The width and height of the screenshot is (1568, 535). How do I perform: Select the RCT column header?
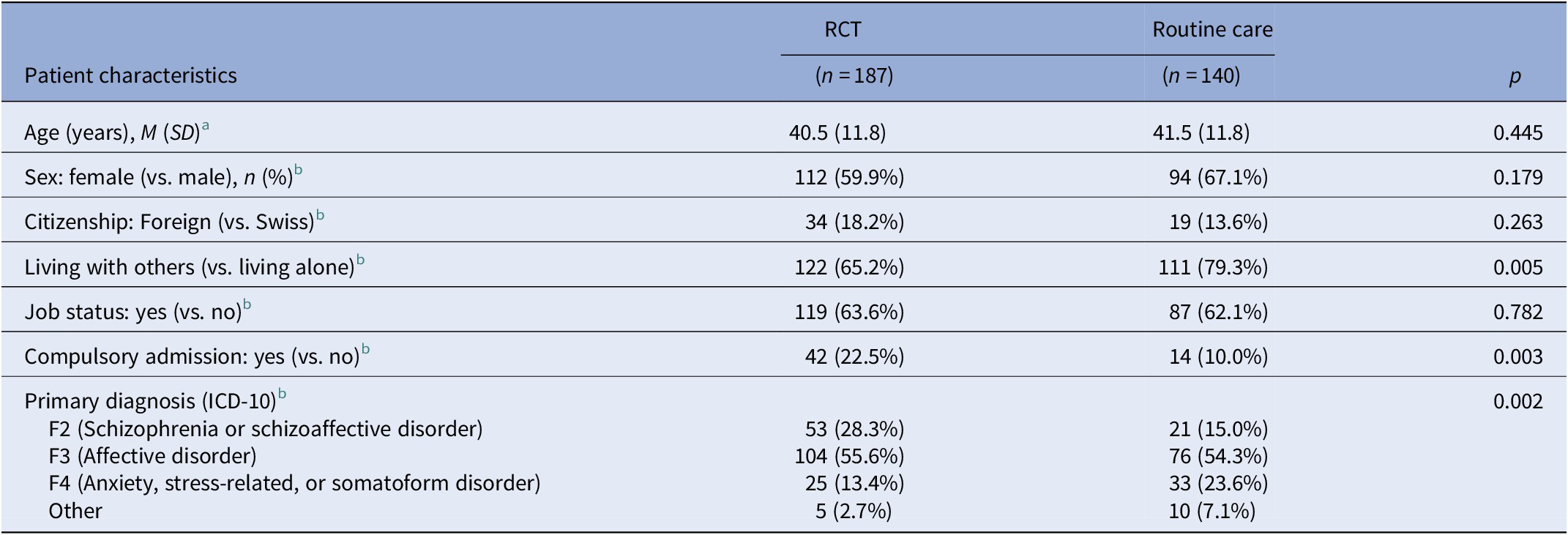[x=843, y=29]
